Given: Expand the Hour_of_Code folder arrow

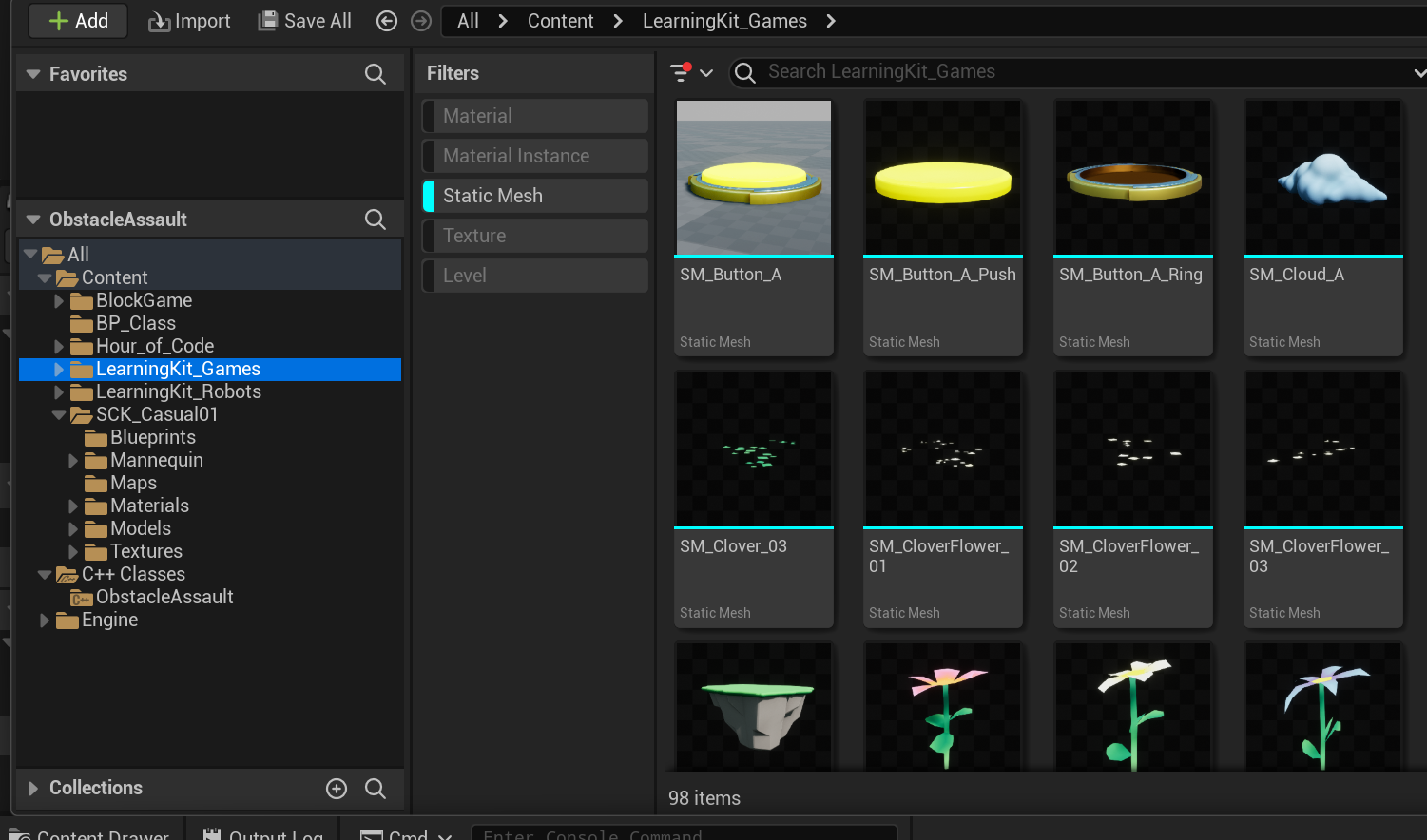Looking at the screenshot, I should pyautogui.click(x=59, y=346).
